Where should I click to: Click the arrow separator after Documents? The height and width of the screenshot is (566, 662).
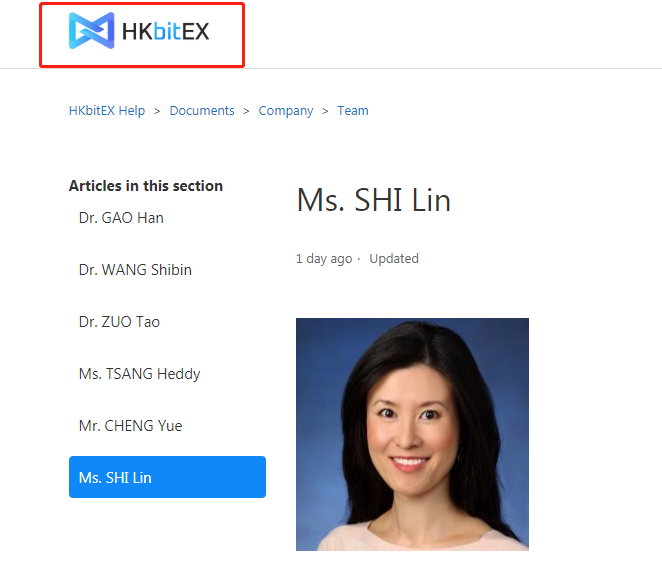pyautogui.click(x=246, y=111)
